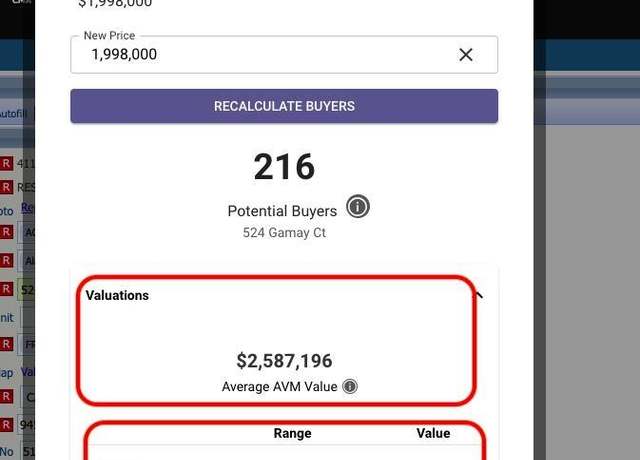Open the underlined Re link near photo

pos(27,208)
